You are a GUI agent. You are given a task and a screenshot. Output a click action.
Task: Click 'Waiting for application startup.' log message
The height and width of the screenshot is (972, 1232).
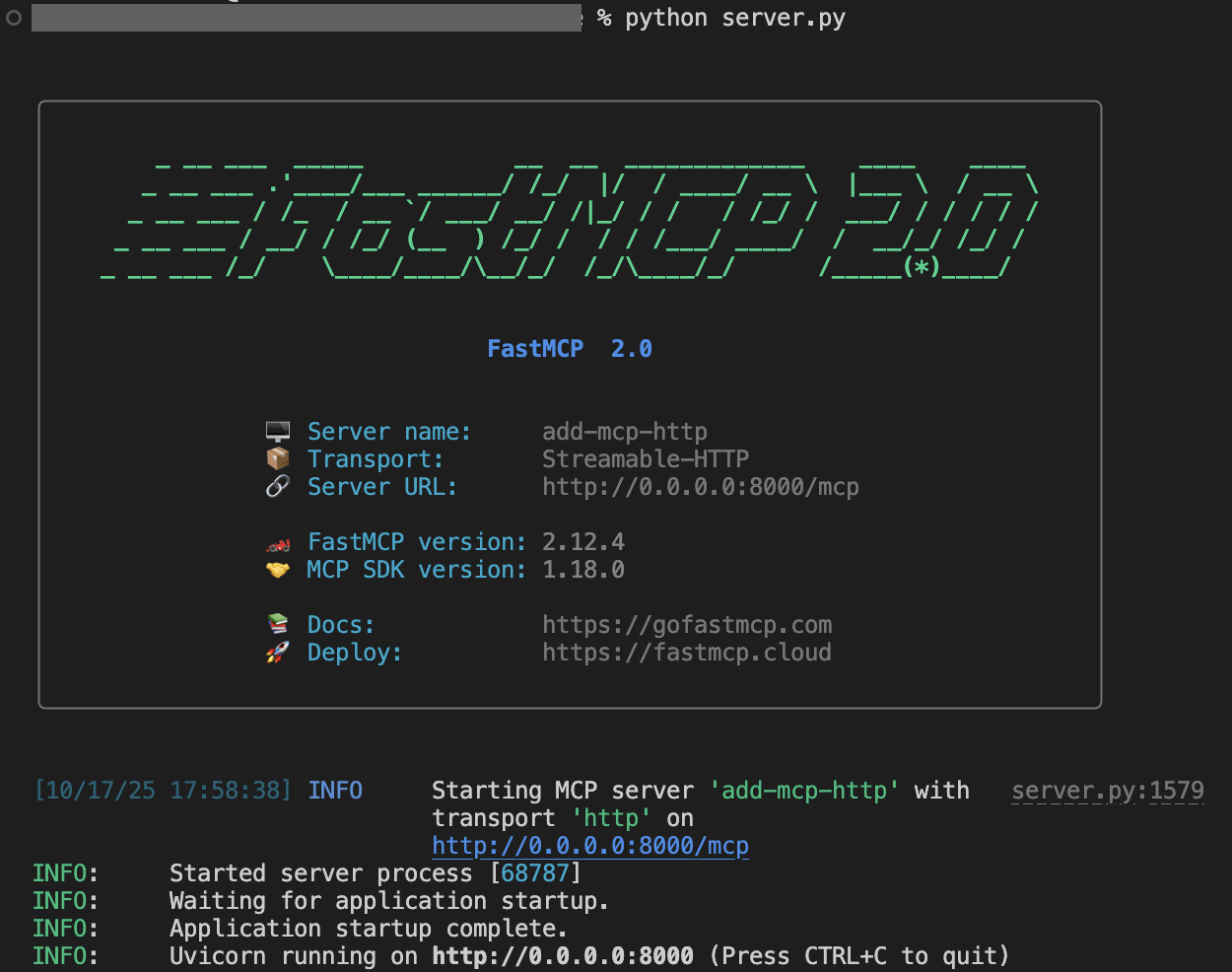coord(389,901)
